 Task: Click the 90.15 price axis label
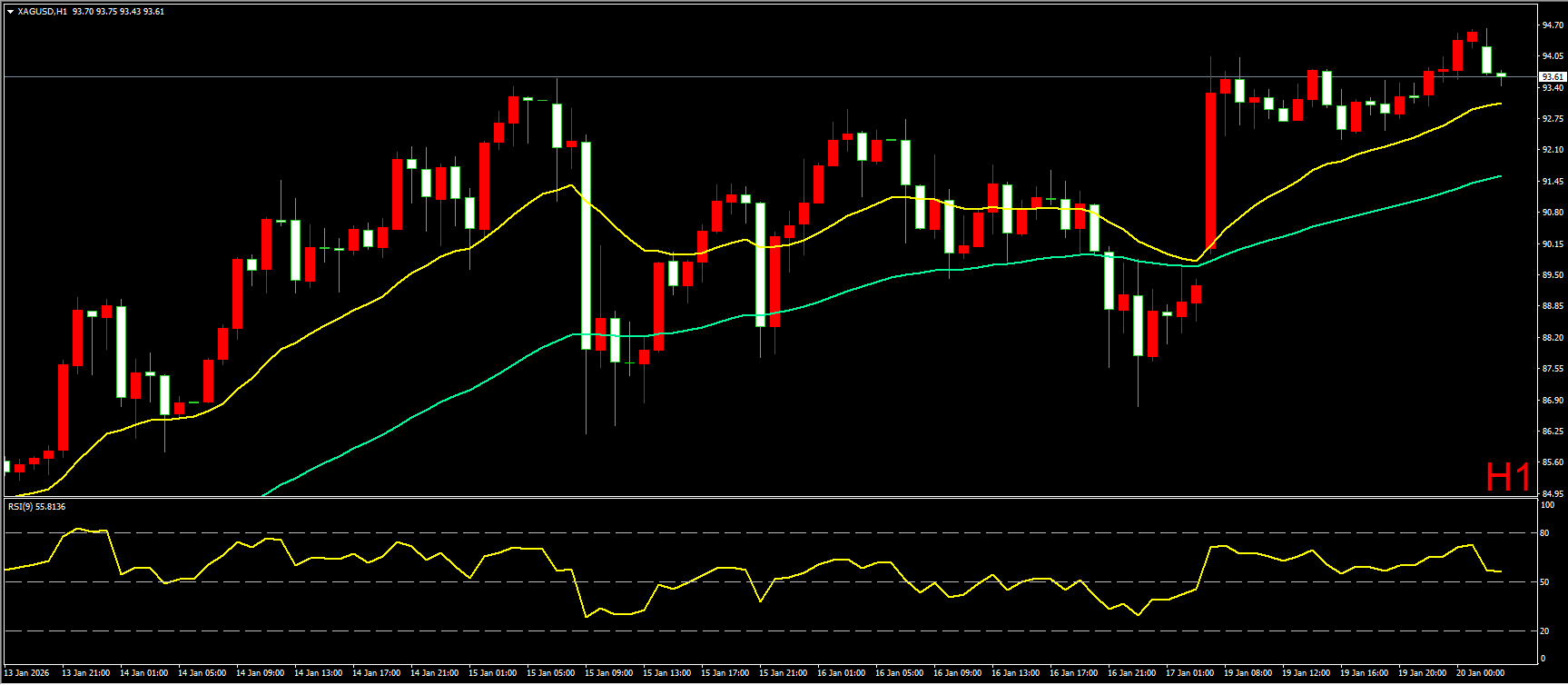1553,244
